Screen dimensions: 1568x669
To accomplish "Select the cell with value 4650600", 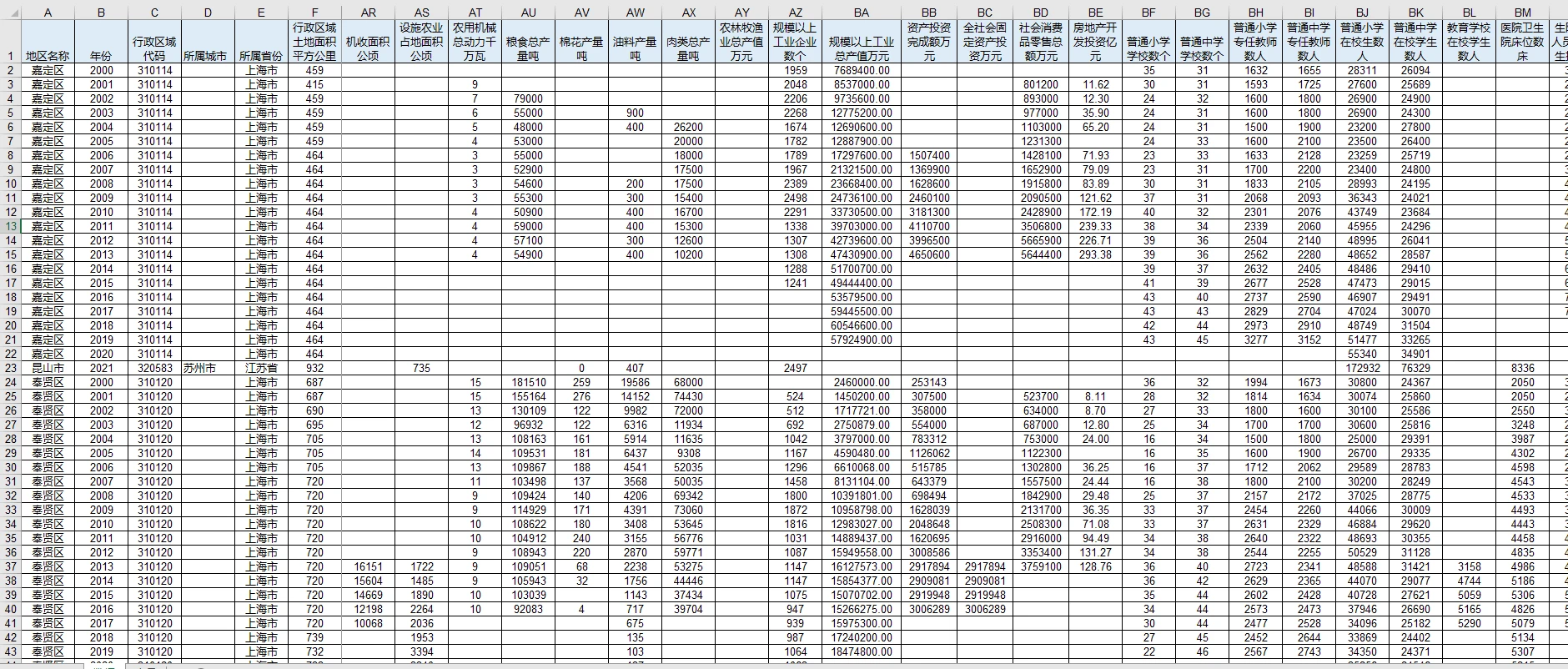I will (928, 254).
